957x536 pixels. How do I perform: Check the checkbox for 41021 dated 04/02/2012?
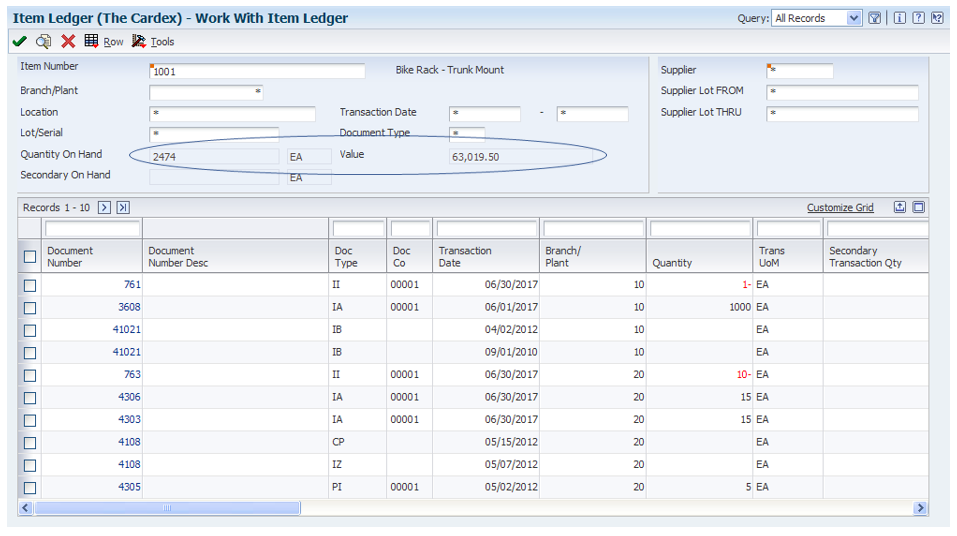(29, 330)
